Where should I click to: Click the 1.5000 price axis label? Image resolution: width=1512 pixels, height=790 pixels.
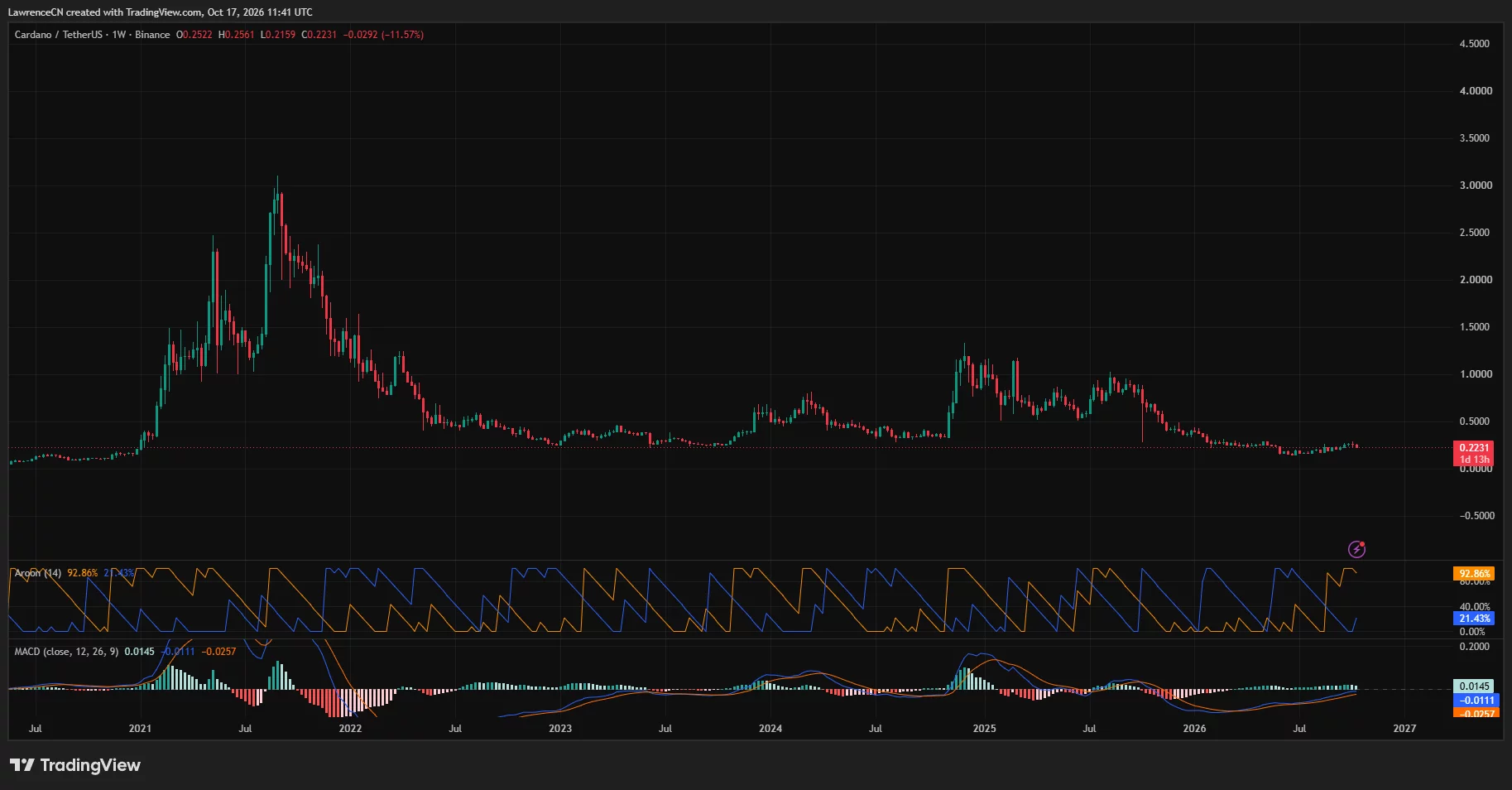1475,327
